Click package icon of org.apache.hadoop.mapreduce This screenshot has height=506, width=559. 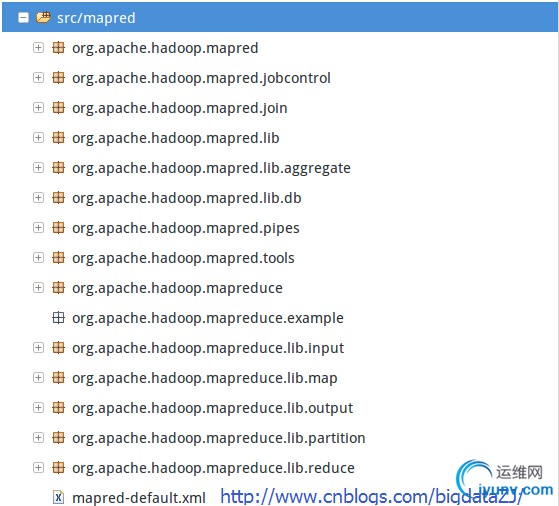58,287
